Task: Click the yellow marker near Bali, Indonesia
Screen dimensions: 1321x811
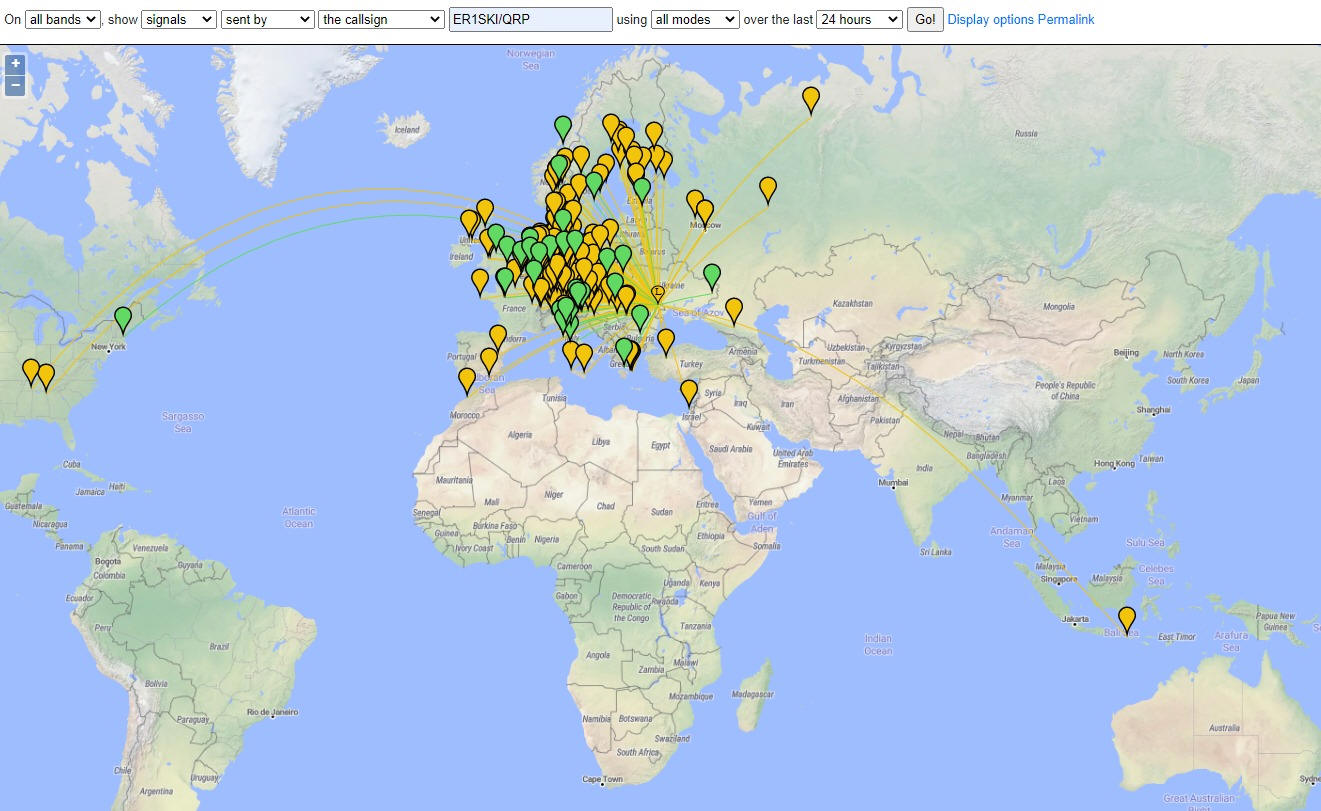Action: pos(1127,619)
